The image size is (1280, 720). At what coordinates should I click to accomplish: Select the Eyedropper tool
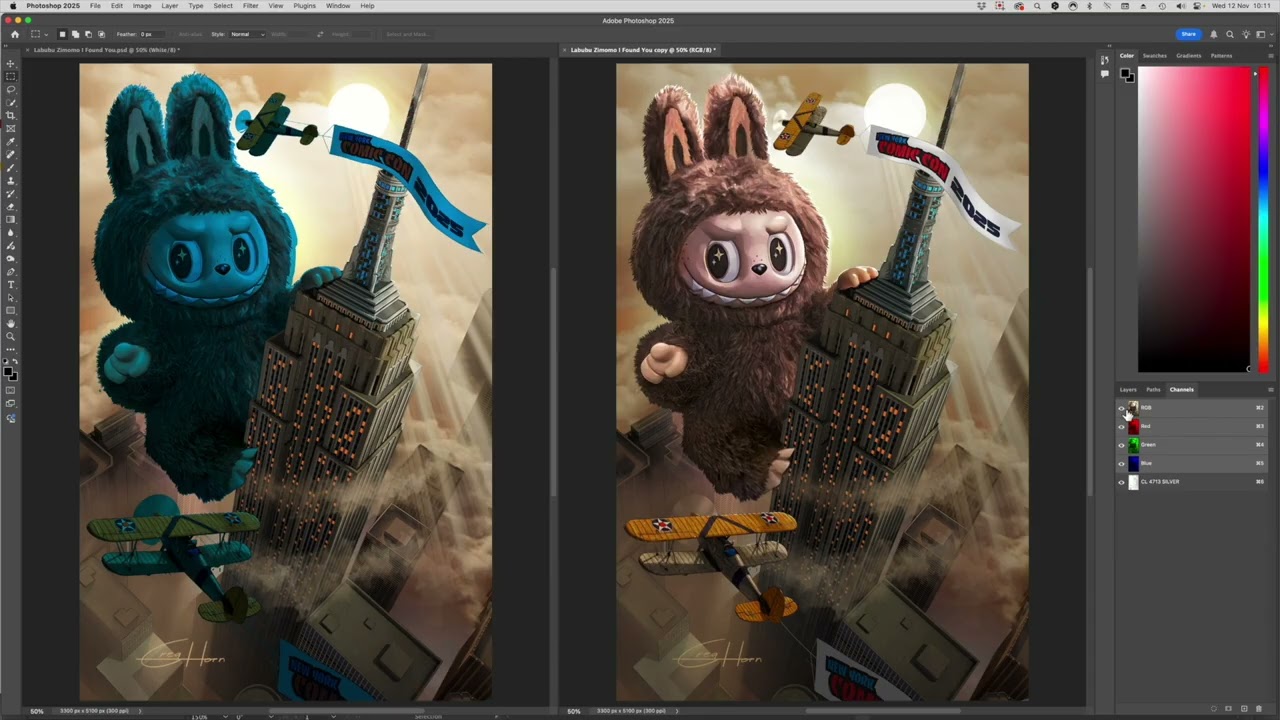[11, 141]
